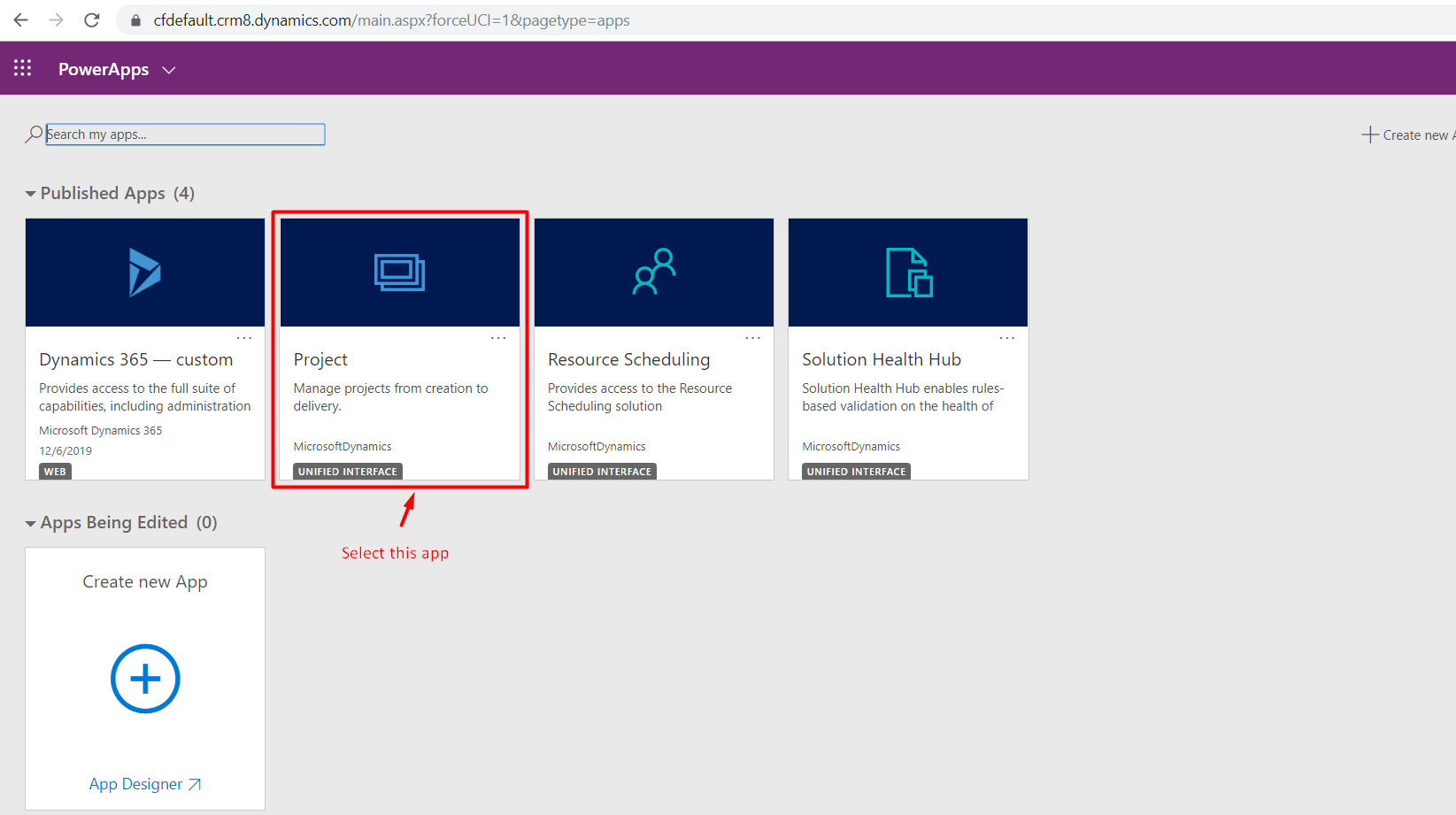Click the Search my apps field
The width and height of the screenshot is (1456, 815).
(x=185, y=135)
